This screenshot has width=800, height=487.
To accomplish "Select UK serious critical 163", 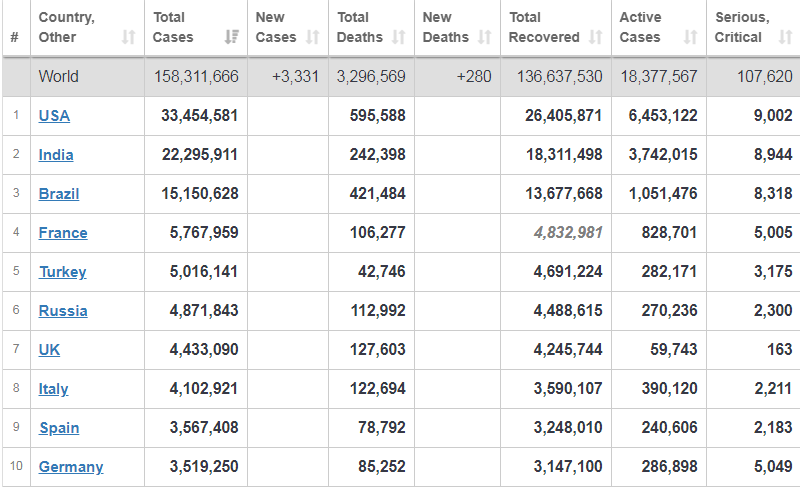I will tap(780, 350).
